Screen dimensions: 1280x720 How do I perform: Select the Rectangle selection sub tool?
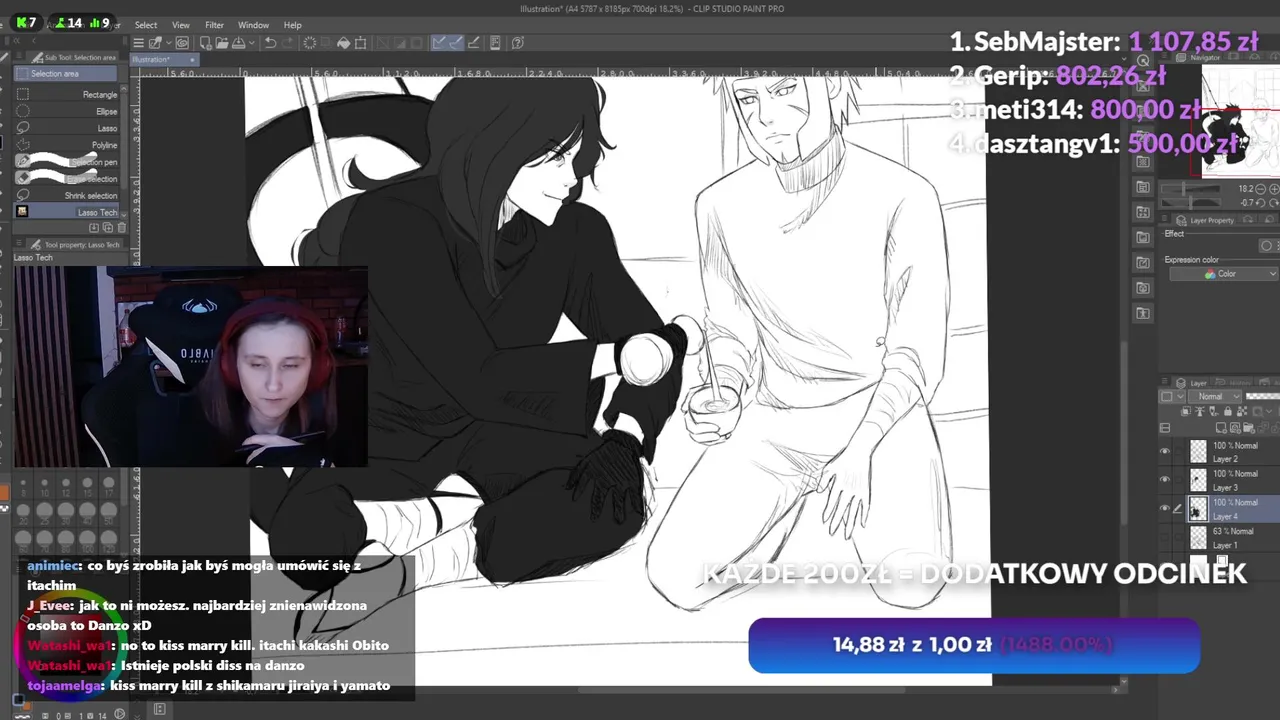tap(67, 94)
